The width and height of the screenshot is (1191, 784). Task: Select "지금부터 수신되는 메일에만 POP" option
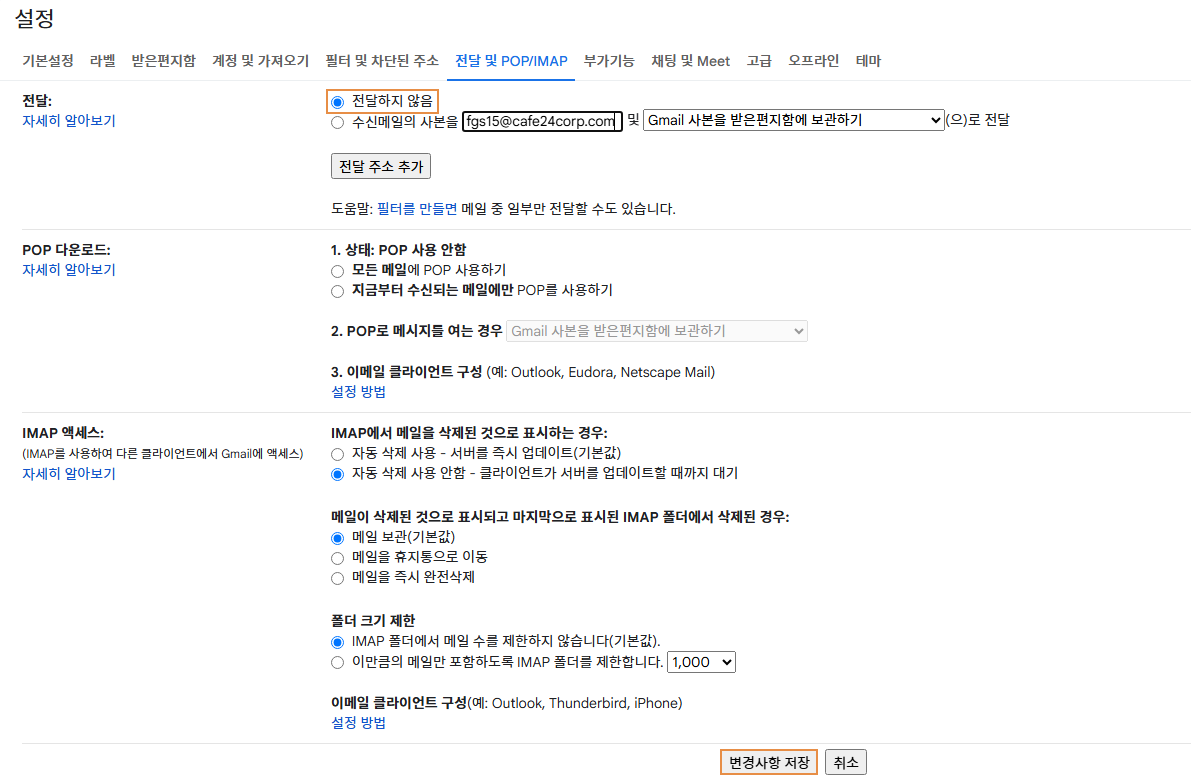click(x=337, y=291)
